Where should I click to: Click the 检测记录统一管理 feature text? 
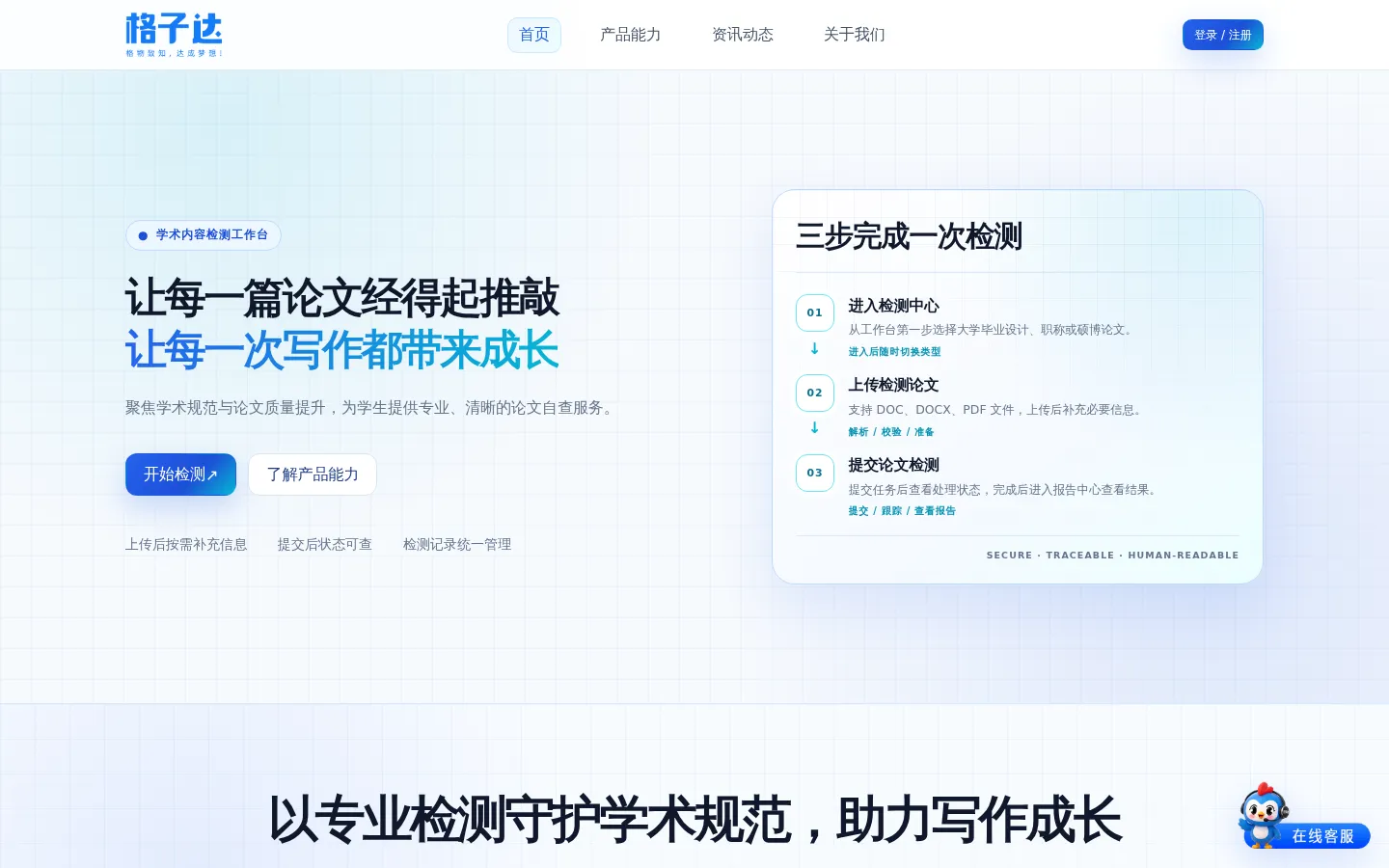[457, 545]
